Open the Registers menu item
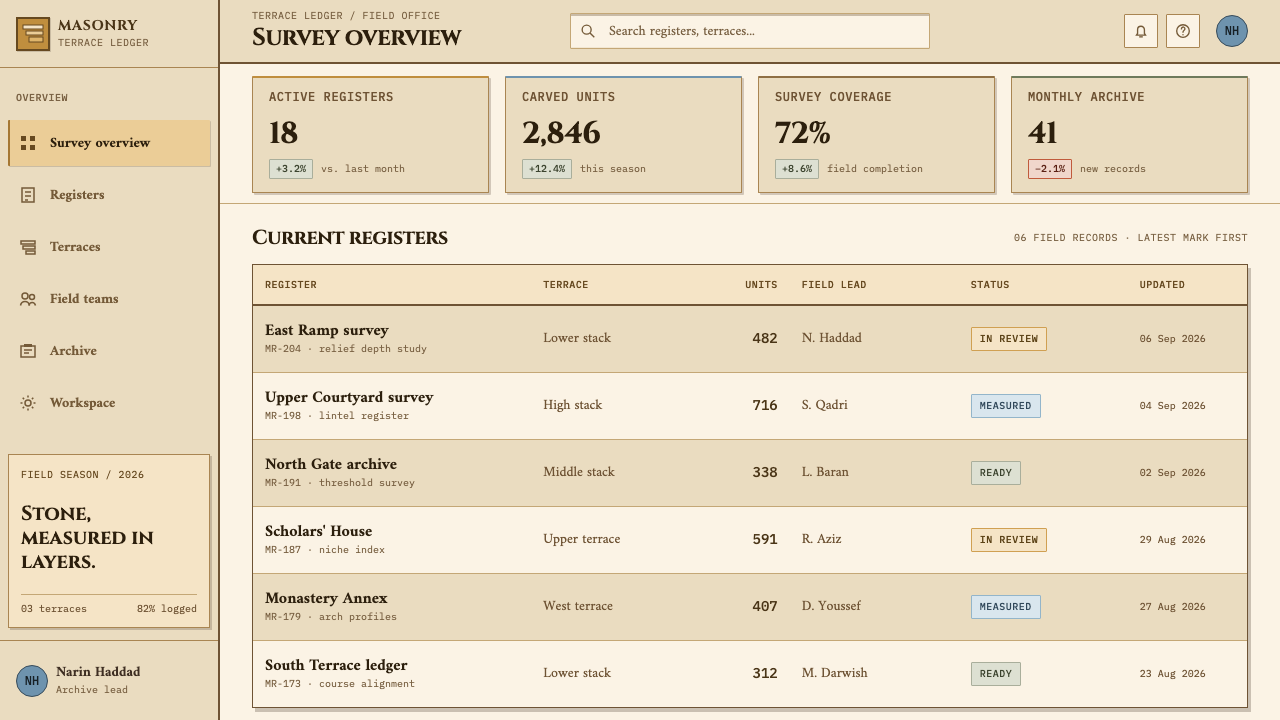Viewport: 1280px width, 720px height. pos(109,195)
